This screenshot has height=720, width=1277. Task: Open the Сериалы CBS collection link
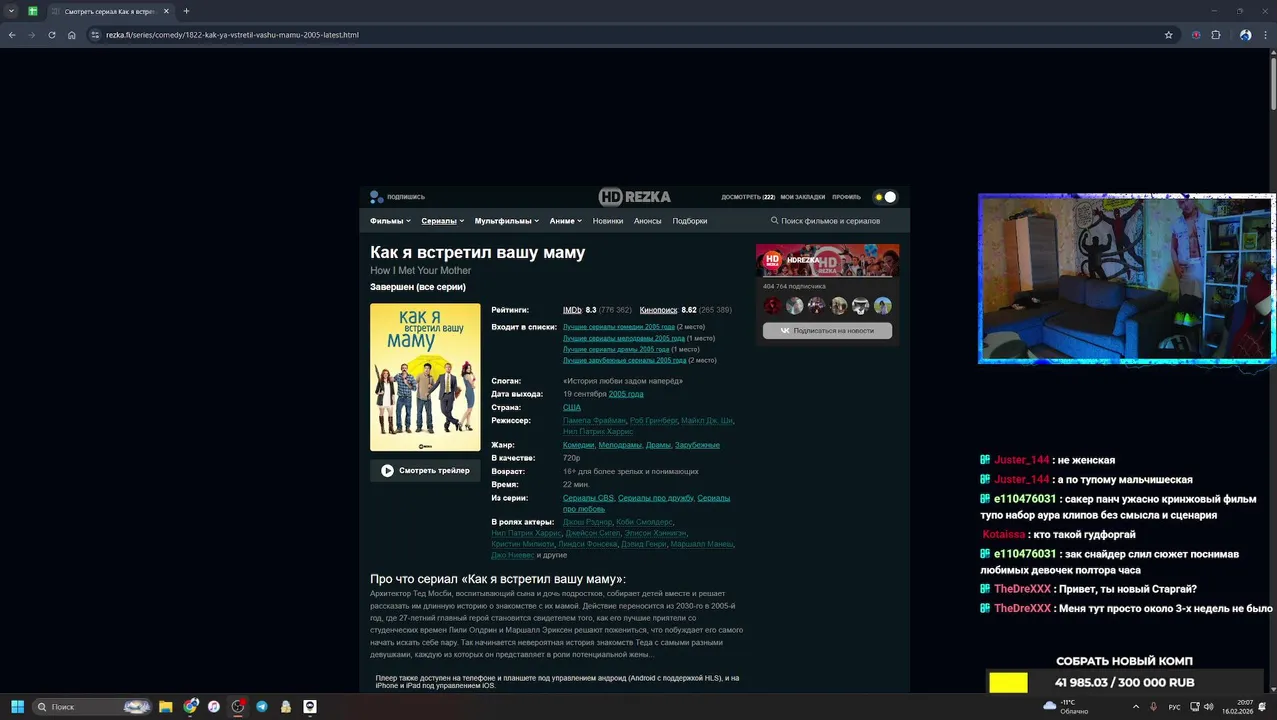pos(588,498)
